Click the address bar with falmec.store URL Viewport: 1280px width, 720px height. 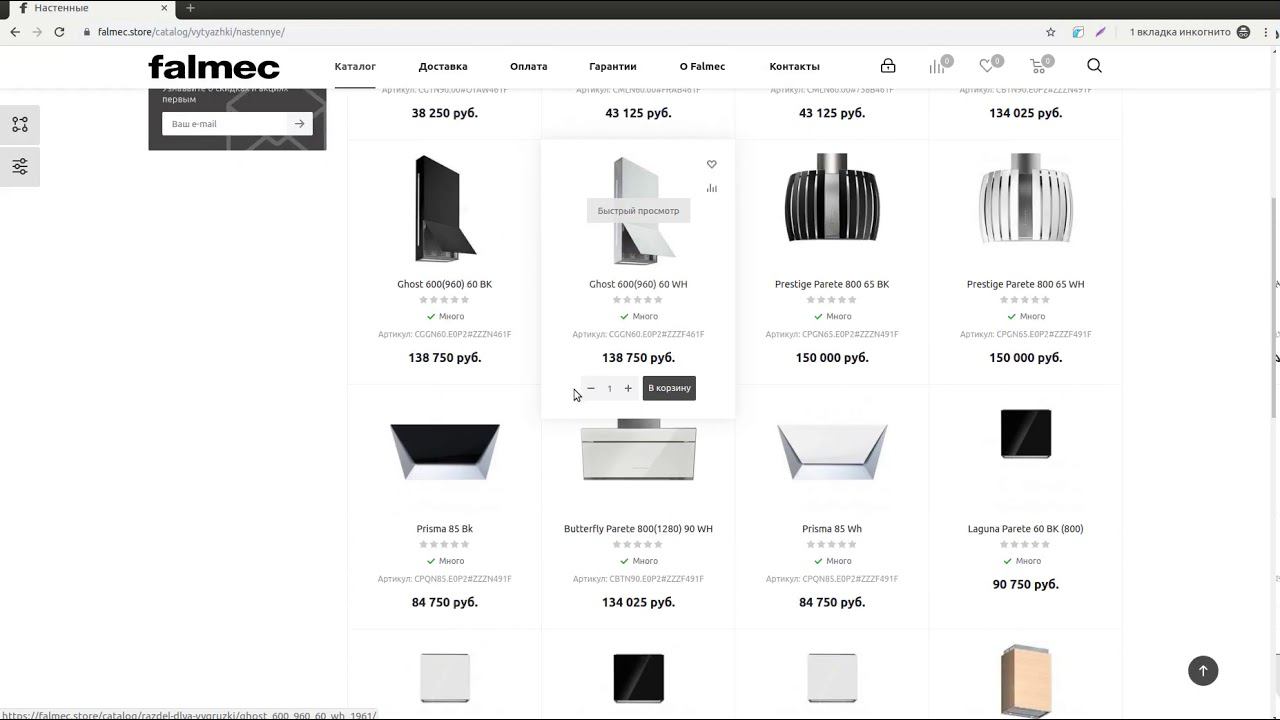(560, 32)
